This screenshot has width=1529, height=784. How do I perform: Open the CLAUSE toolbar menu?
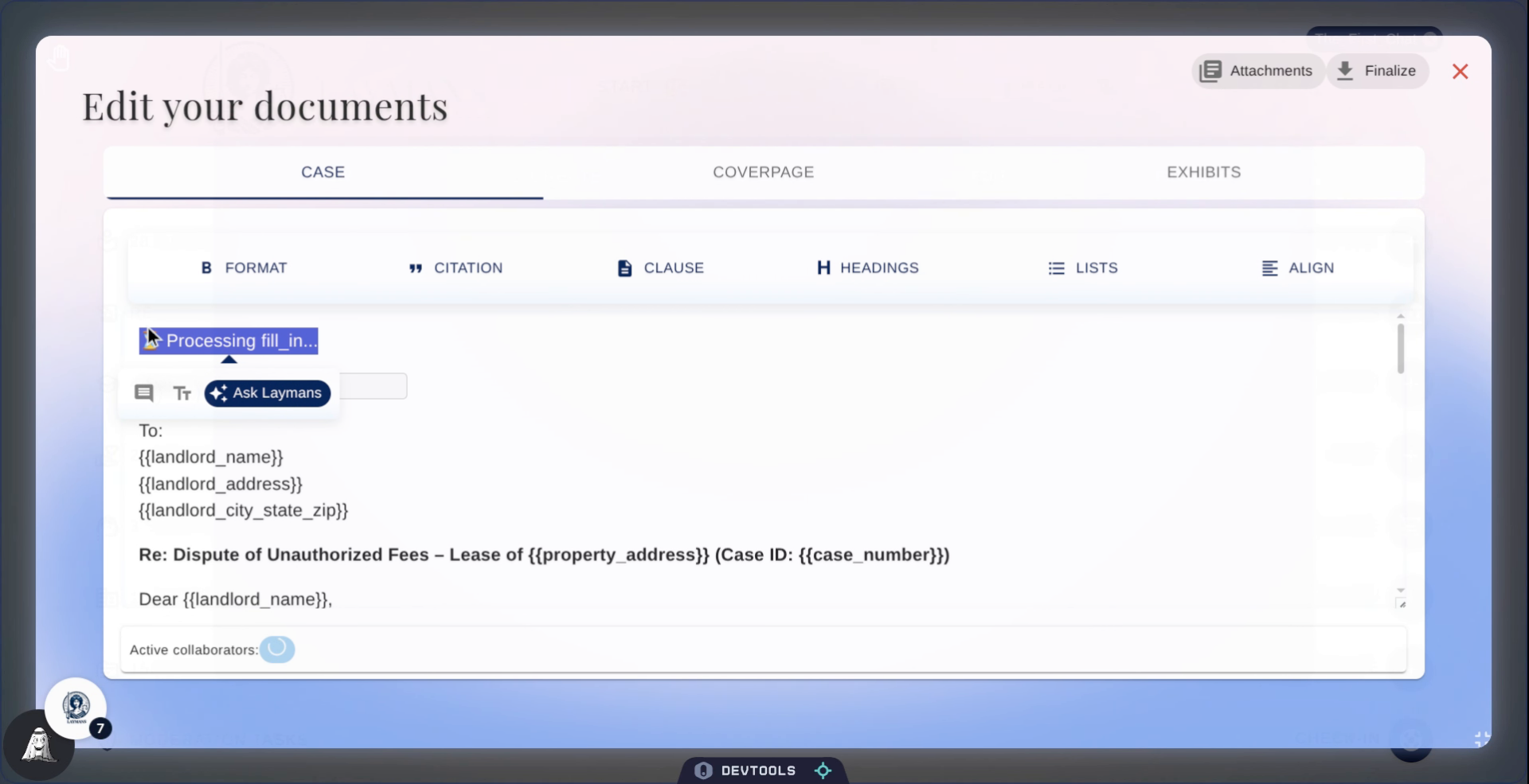[x=661, y=268]
